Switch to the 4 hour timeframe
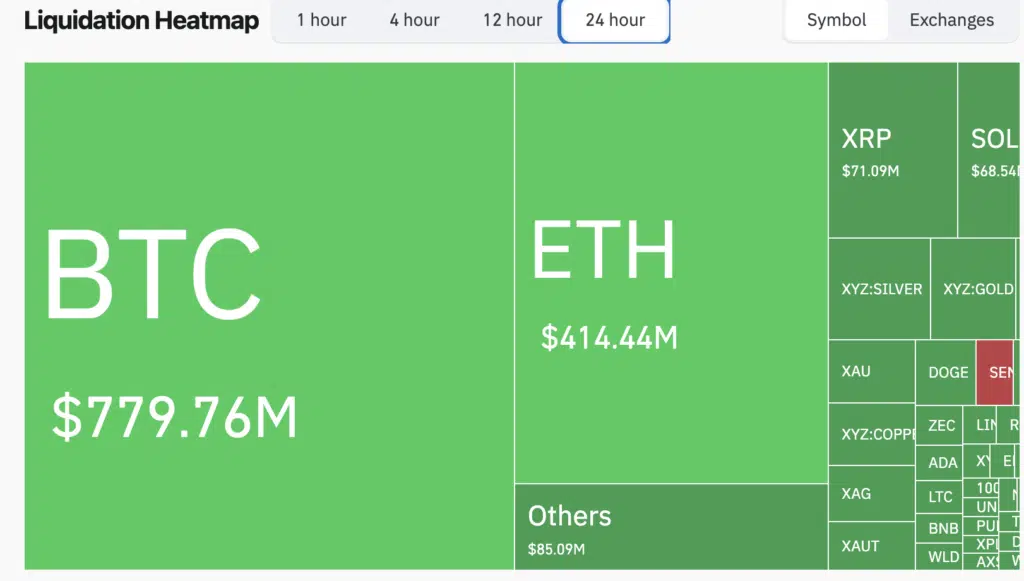 coord(414,20)
